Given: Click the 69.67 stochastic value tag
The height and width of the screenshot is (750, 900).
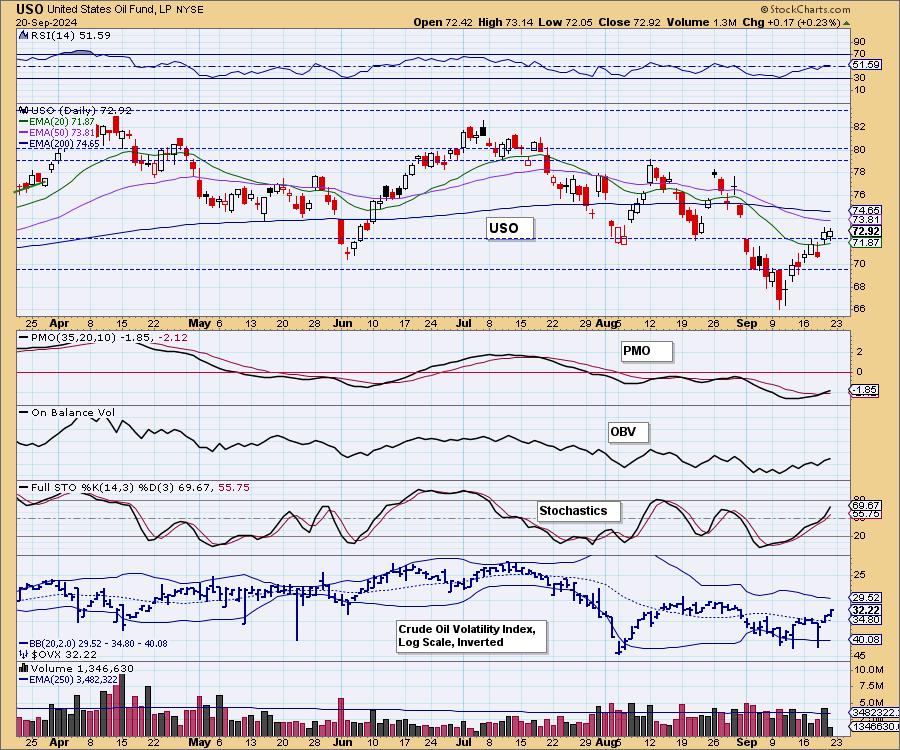Looking at the screenshot, I should (866, 506).
